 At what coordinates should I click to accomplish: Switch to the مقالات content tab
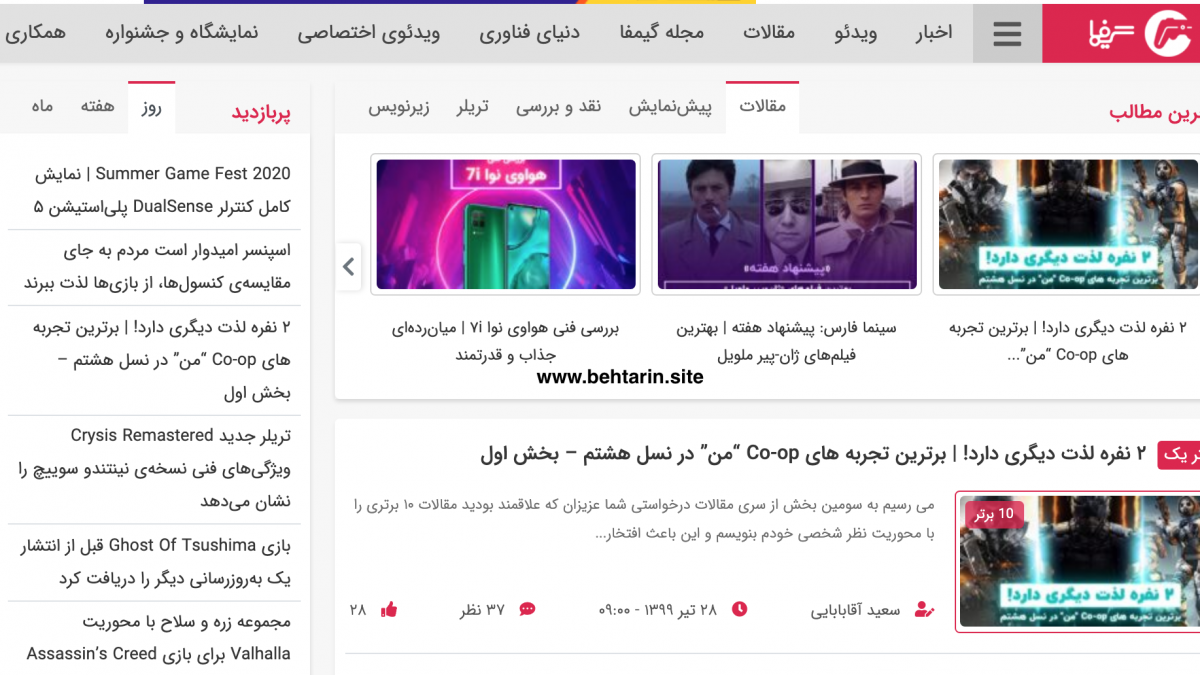pyautogui.click(x=762, y=107)
